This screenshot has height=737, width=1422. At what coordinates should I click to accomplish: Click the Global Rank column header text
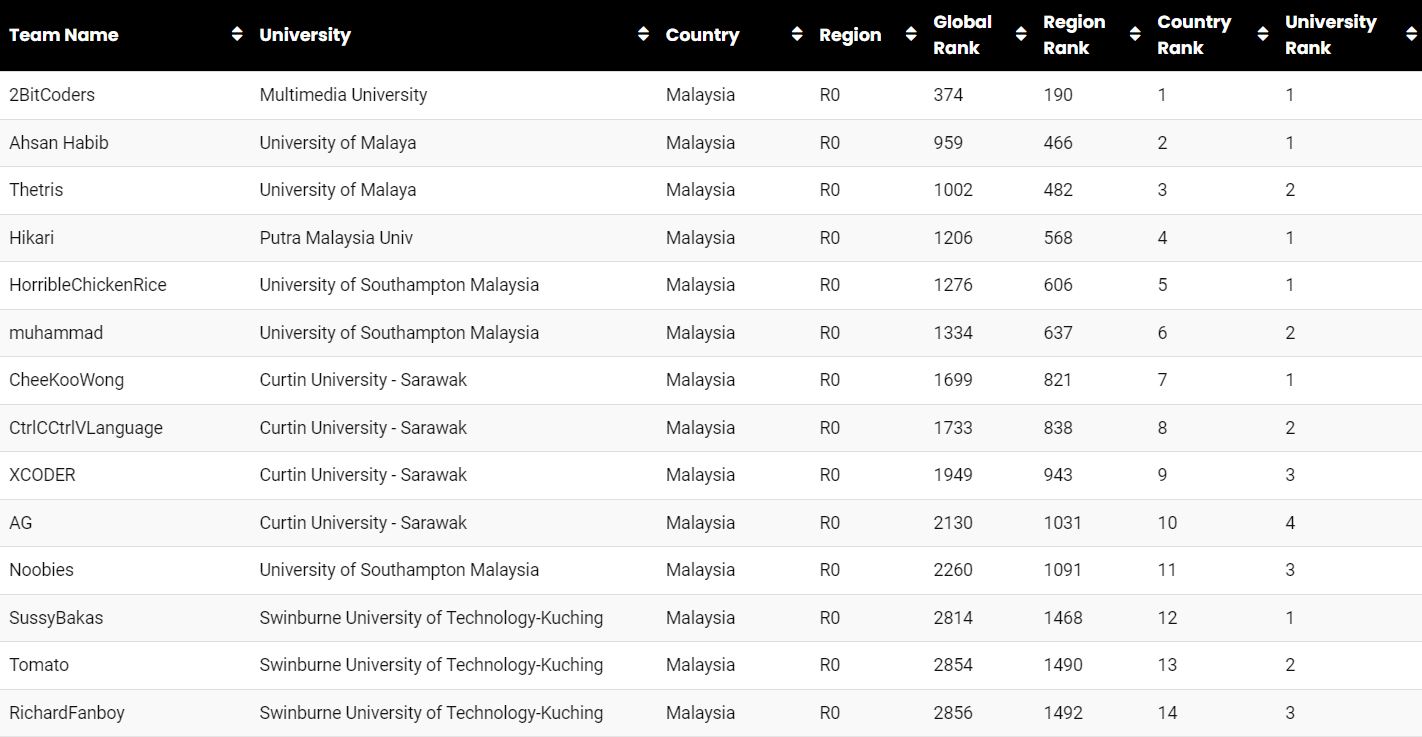pyautogui.click(x=963, y=35)
